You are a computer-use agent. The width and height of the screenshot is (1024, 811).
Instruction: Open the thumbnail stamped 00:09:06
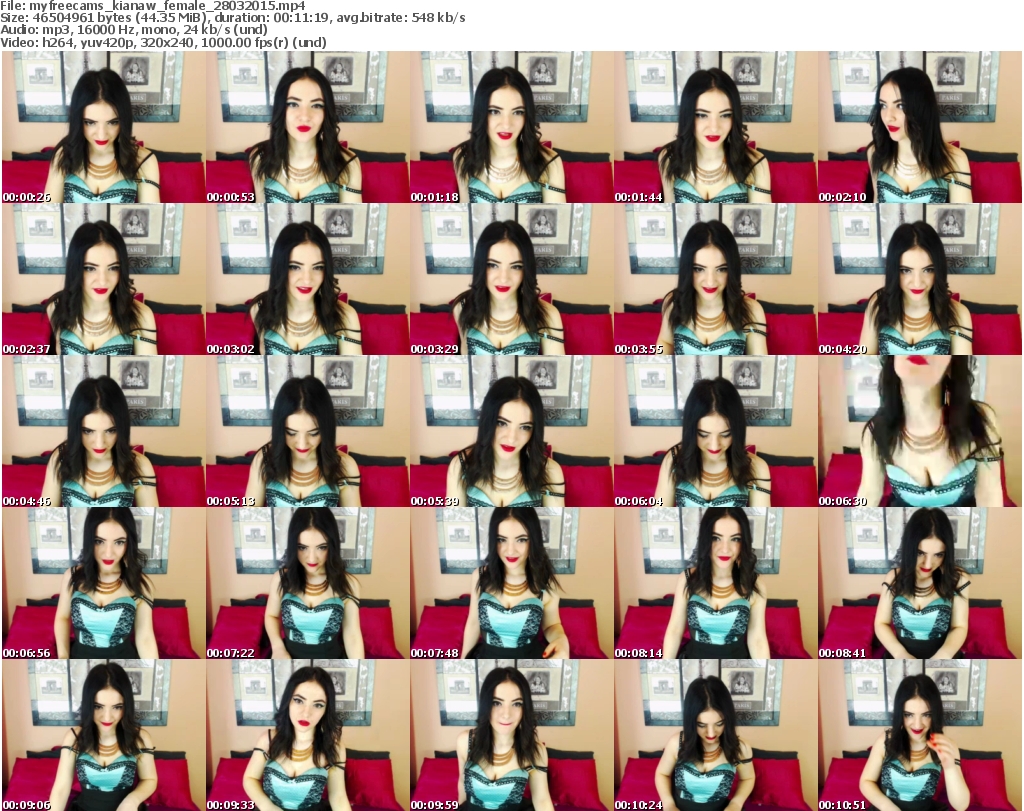point(104,735)
